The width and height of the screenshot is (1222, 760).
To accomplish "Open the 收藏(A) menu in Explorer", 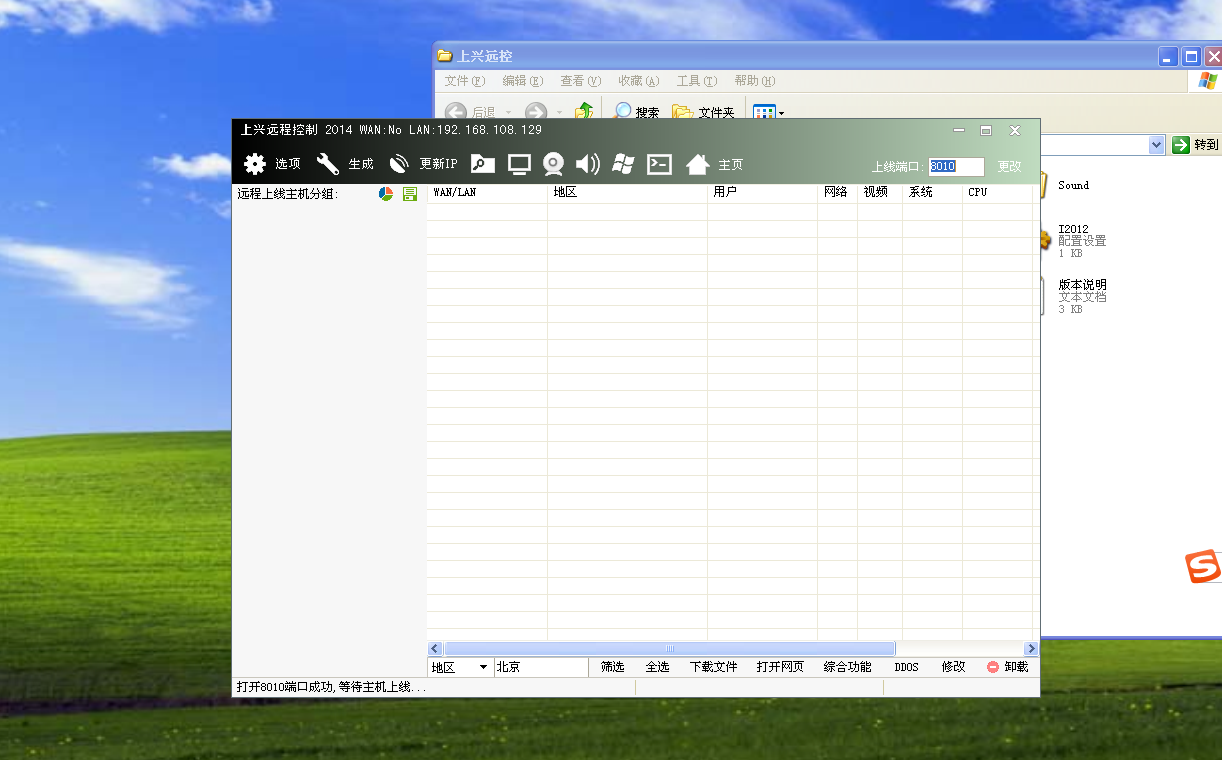I will (x=639, y=81).
